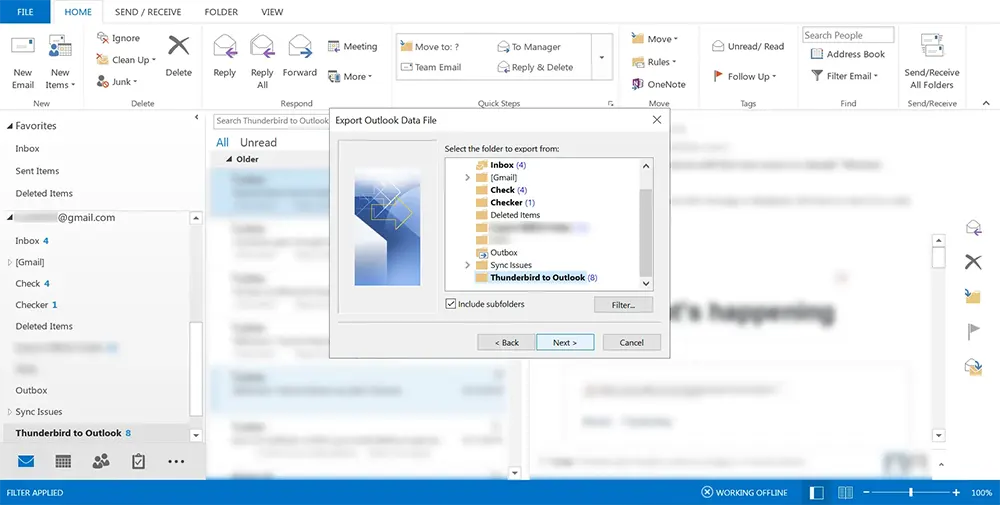Select the Reply & Delete quick step
The height and width of the screenshot is (505, 1000).
[x=535, y=67]
